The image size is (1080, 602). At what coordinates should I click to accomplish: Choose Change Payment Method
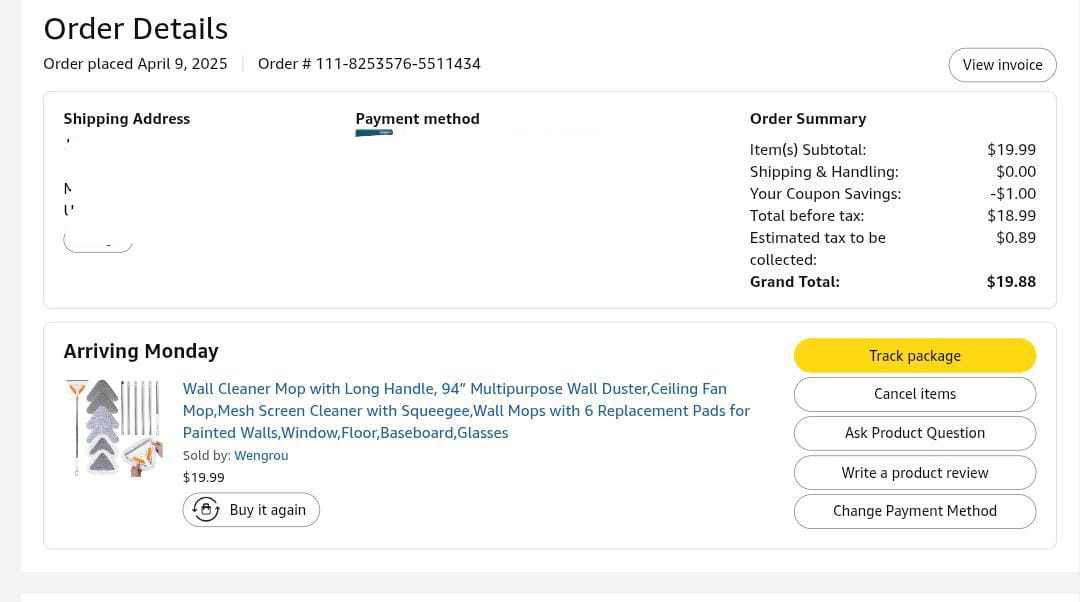coord(914,511)
